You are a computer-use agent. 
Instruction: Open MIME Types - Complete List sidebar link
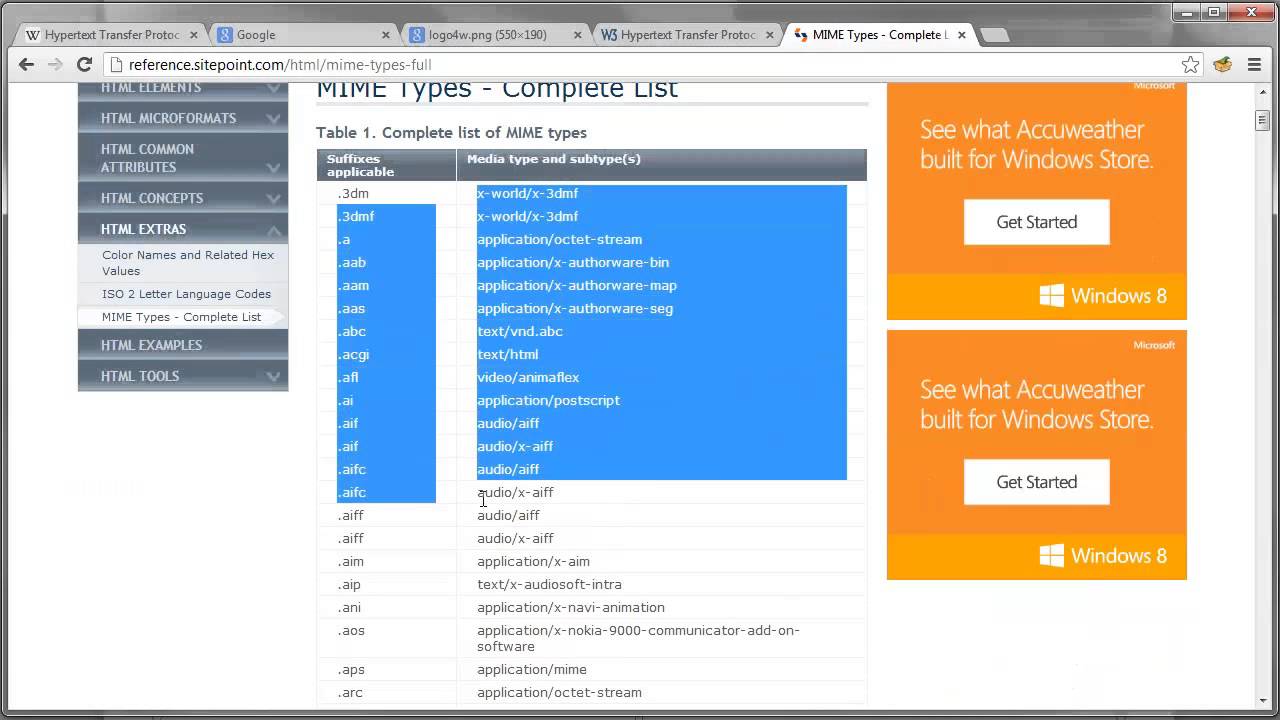(x=181, y=317)
